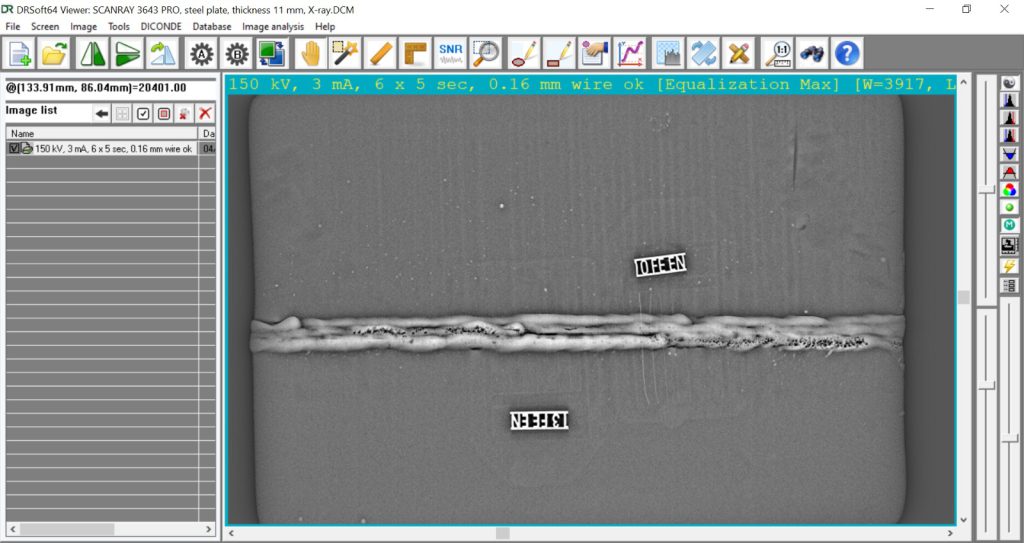Viewport: 1024px width, 543px height.
Task: Click the binoculars search icon
Action: pos(812,54)
